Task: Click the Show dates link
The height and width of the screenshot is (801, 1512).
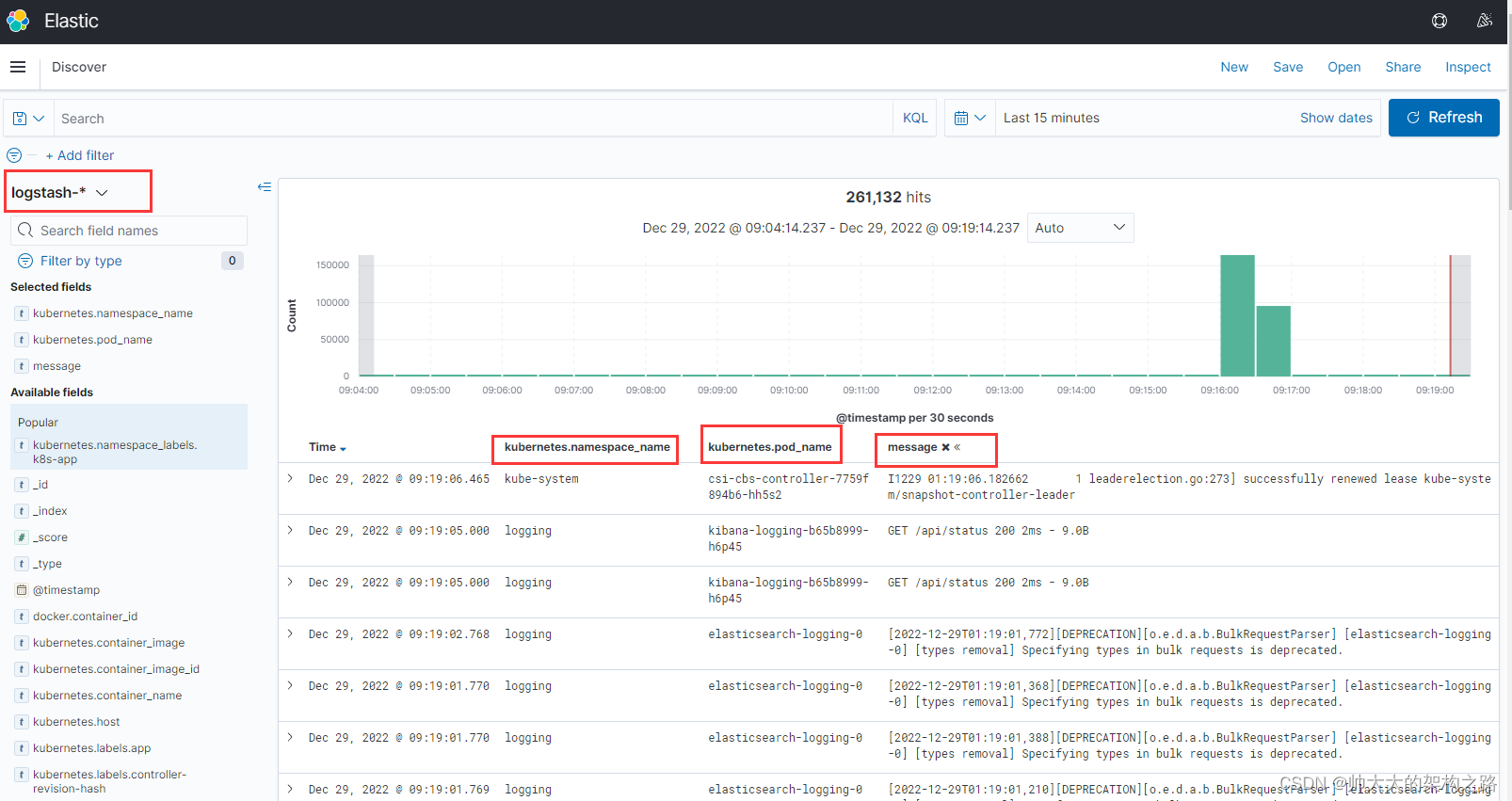Action: [1336, 118]
